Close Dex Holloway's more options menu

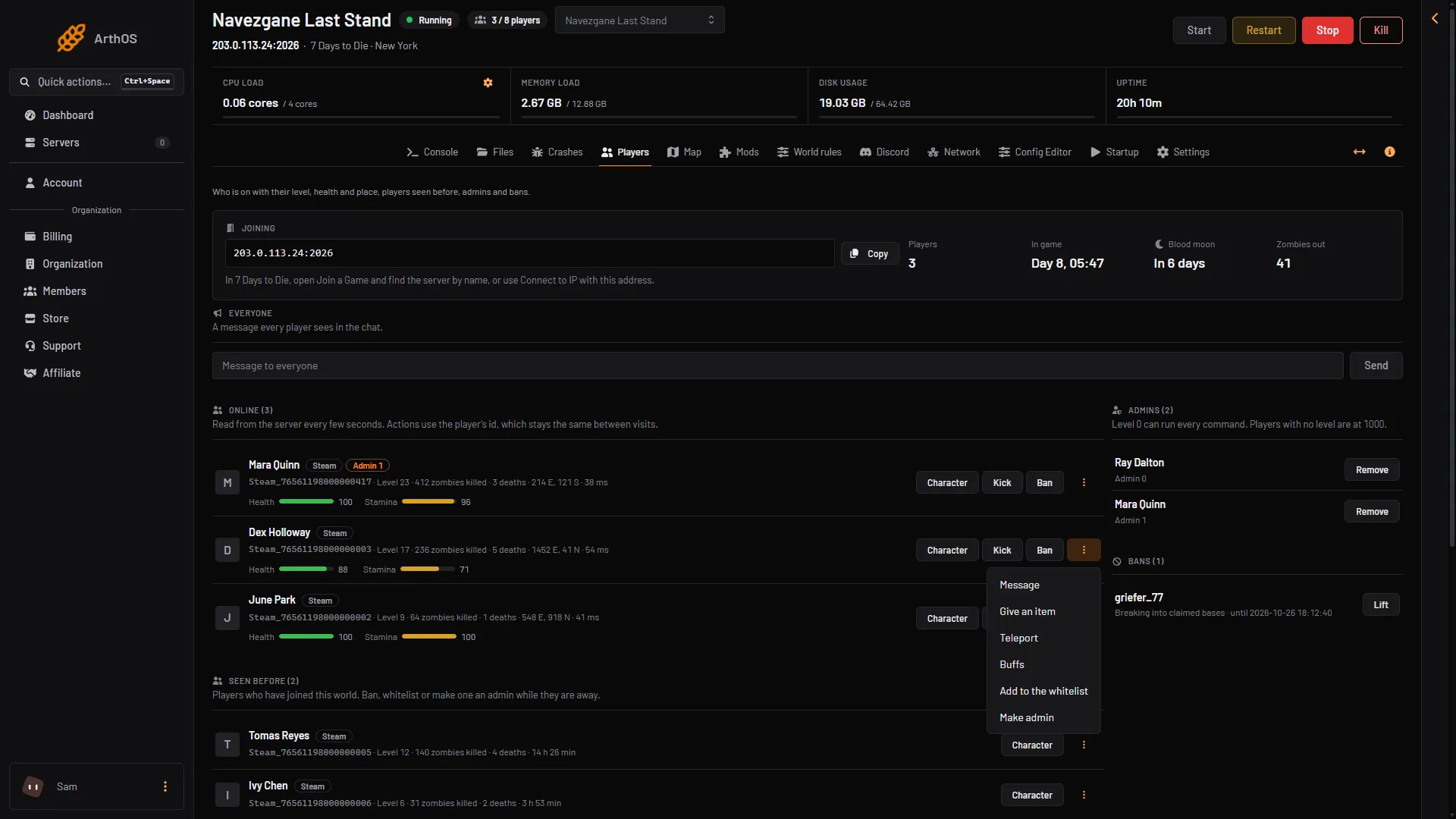pos(1084,550)
